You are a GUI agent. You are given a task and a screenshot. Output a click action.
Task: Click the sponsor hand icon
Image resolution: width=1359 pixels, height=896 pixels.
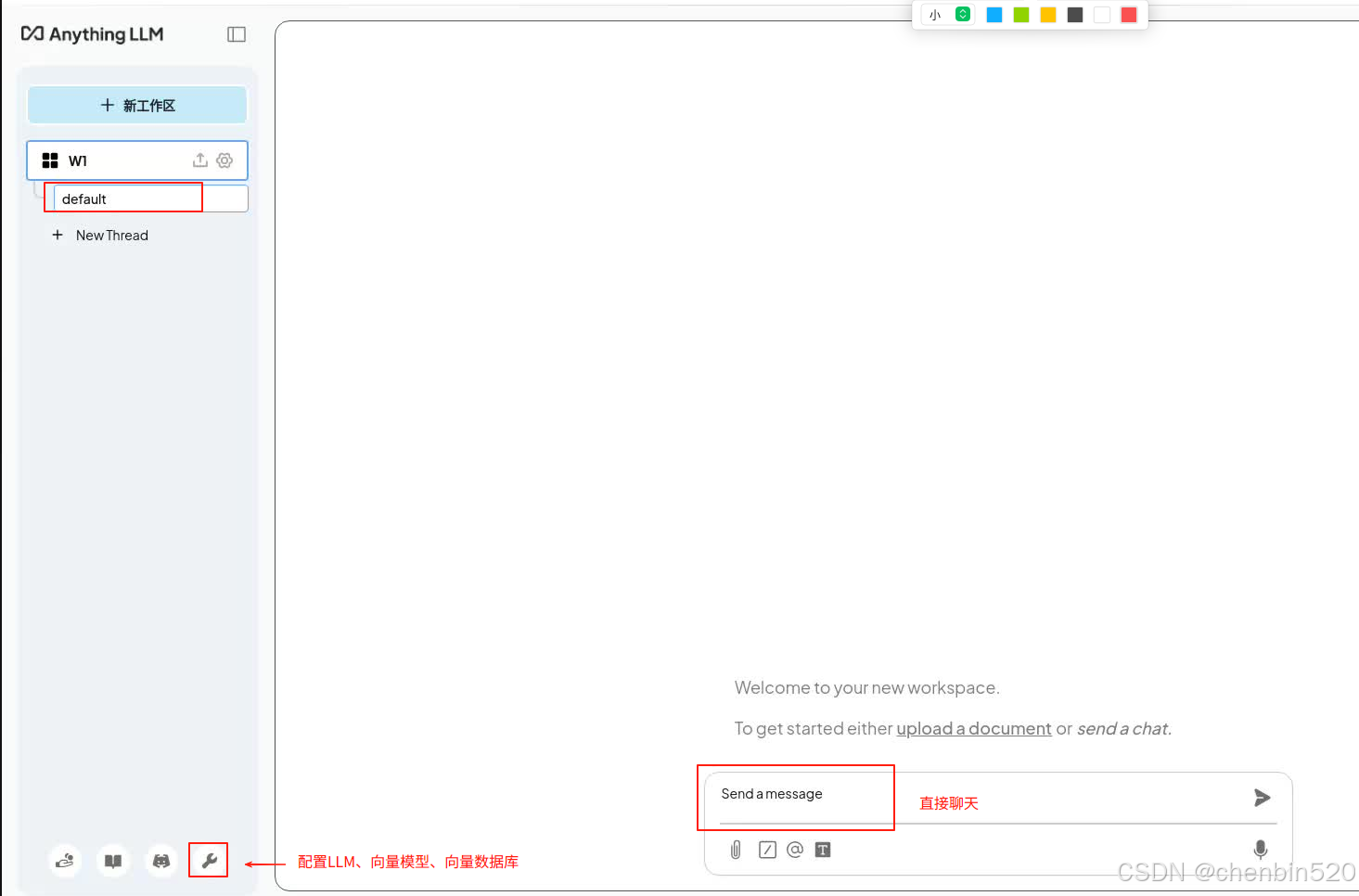click(x=64, y=860)
